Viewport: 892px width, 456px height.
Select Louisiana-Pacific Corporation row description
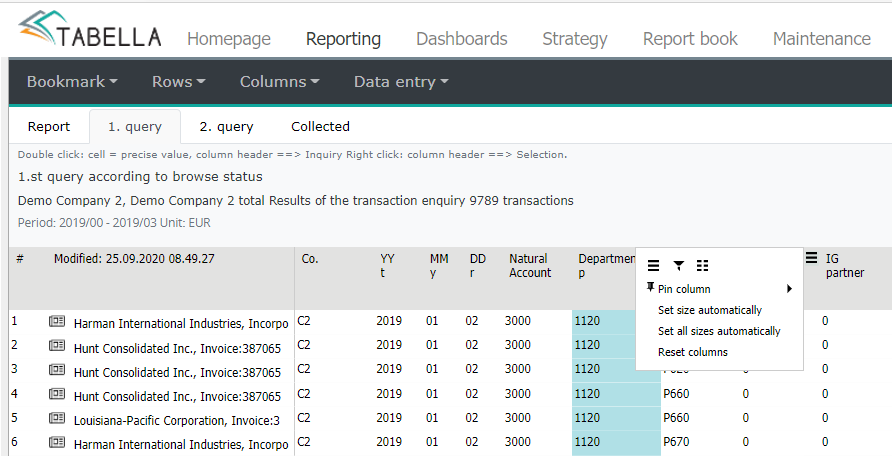click(x=177, y=420)
